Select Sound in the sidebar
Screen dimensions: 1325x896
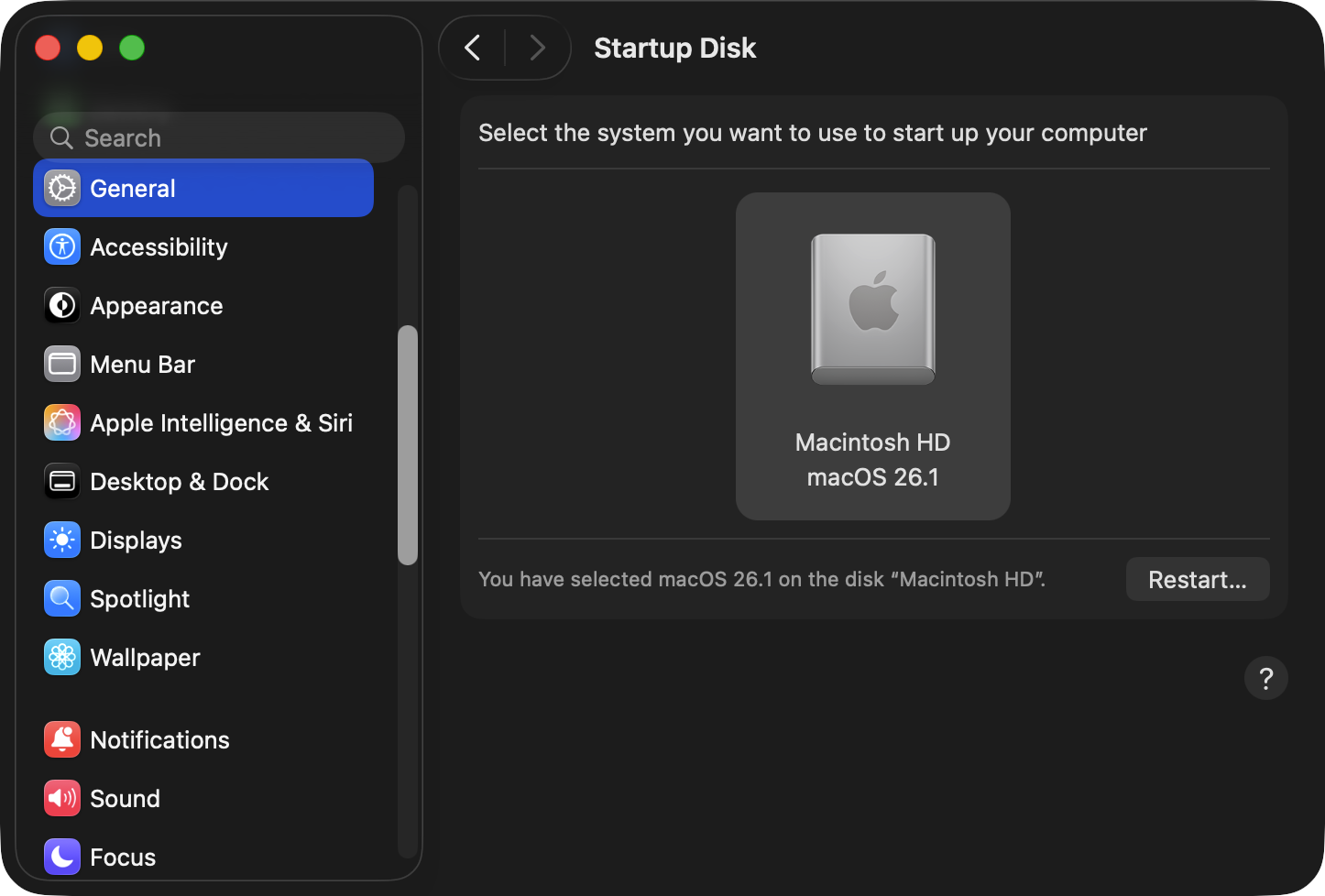[203, 798]
